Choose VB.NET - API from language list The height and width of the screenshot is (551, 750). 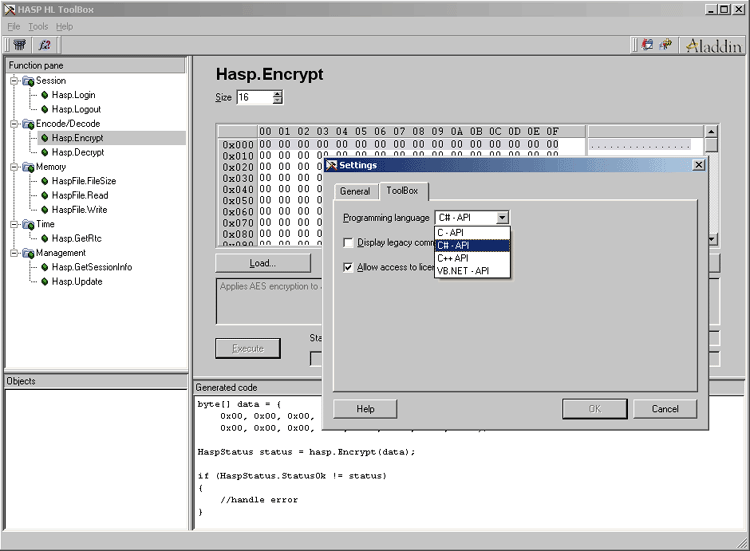click(x=473, y=271)
